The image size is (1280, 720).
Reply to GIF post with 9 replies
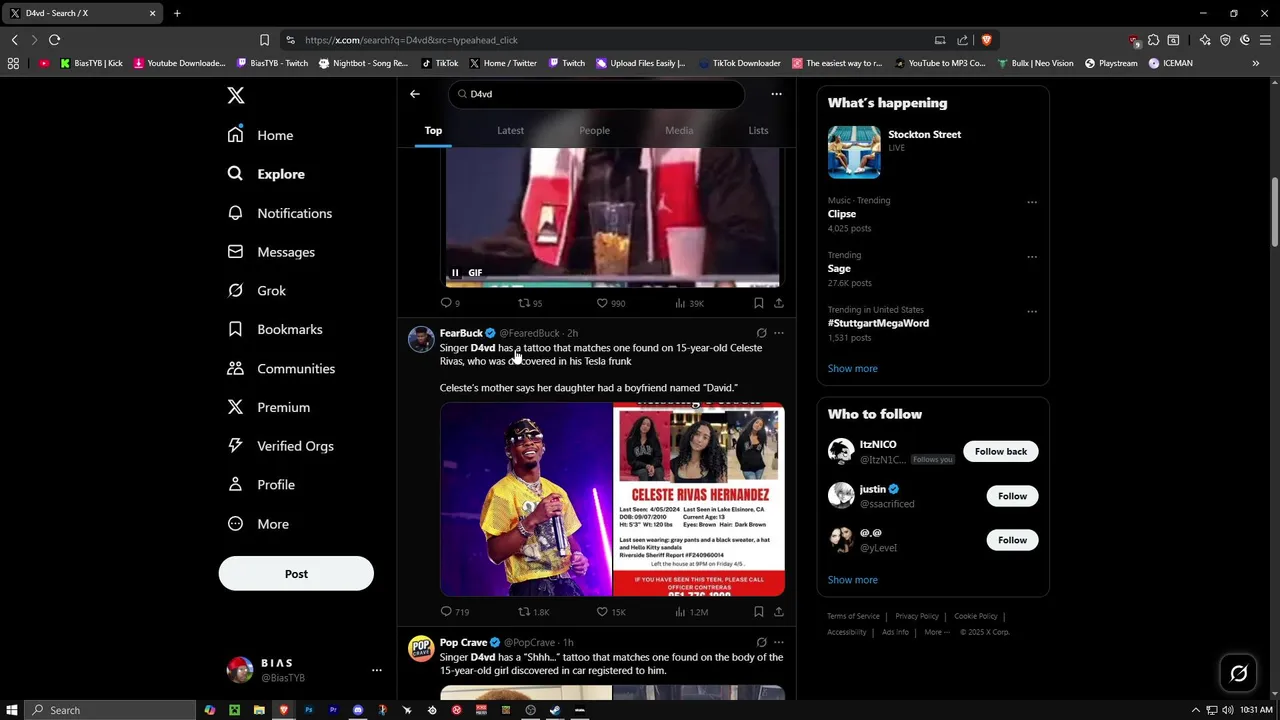pyautogui.click(x=450, y=303)
